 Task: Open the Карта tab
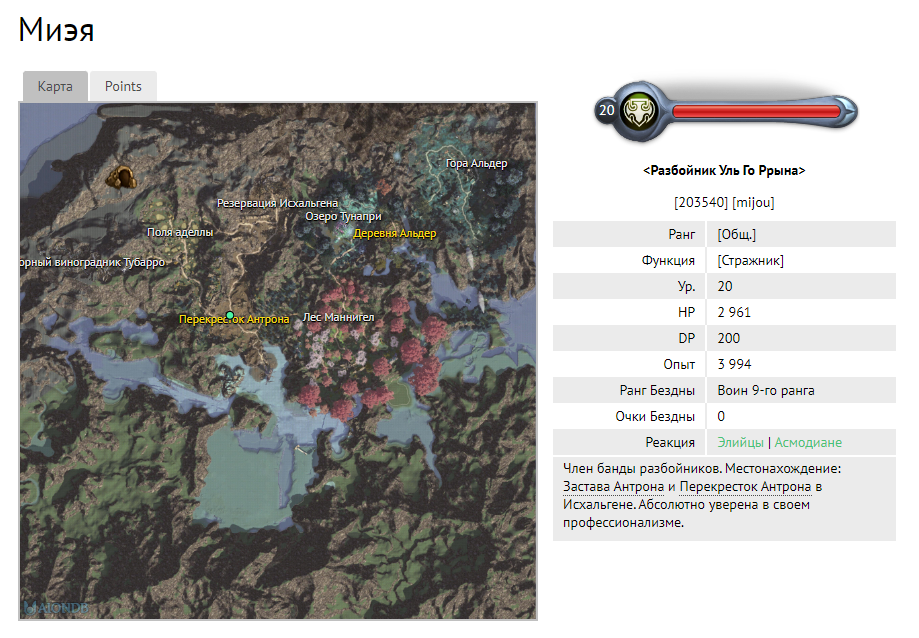coord(55,86)
